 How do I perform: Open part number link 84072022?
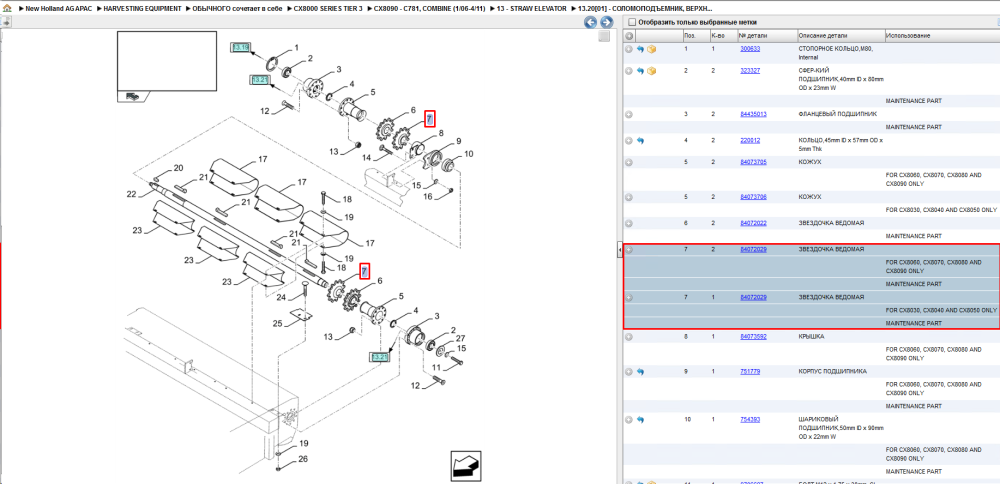pos(753,223)
